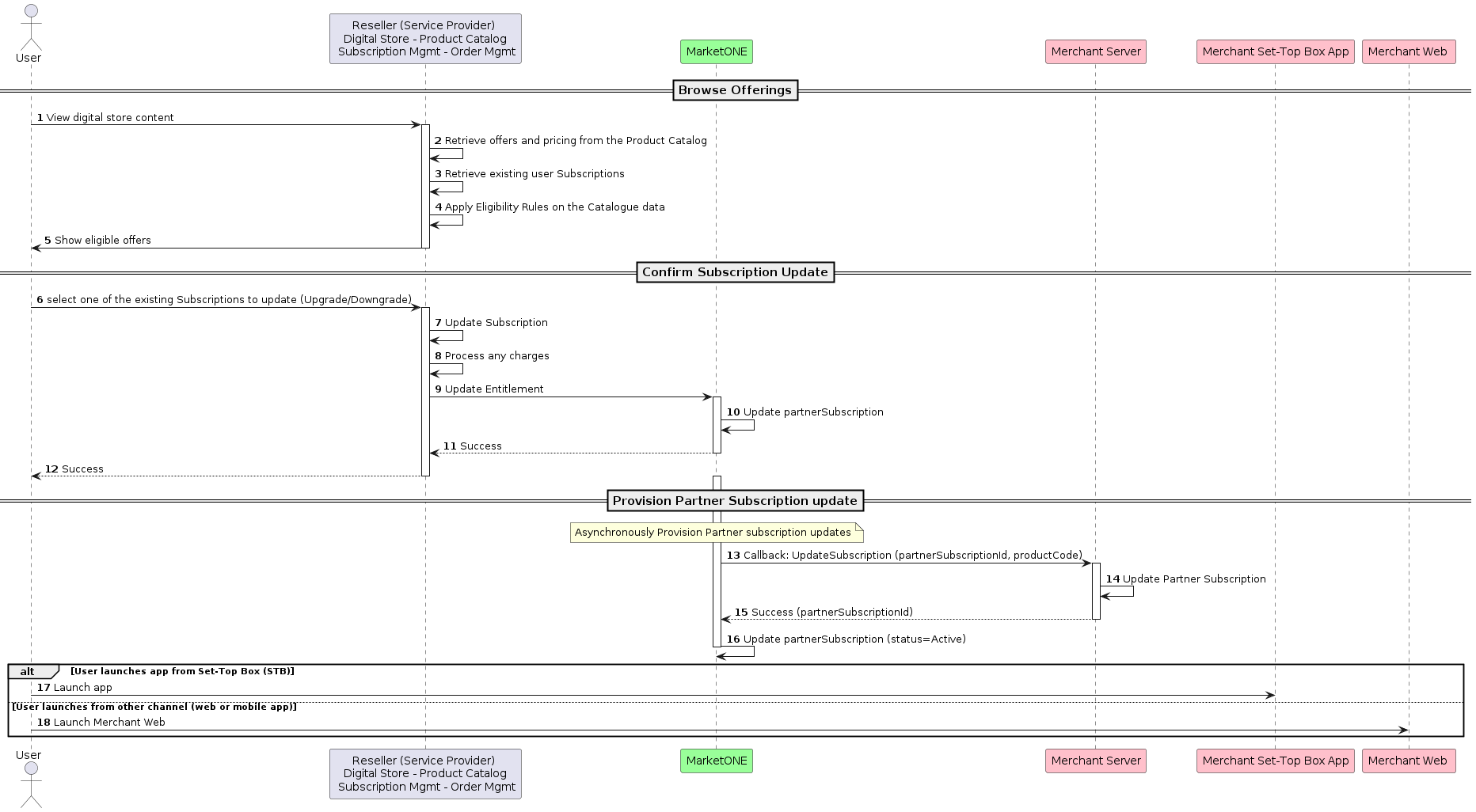
Task: Click the top Merchant Set-Top Box App box
Action: tap(1276, 51)
